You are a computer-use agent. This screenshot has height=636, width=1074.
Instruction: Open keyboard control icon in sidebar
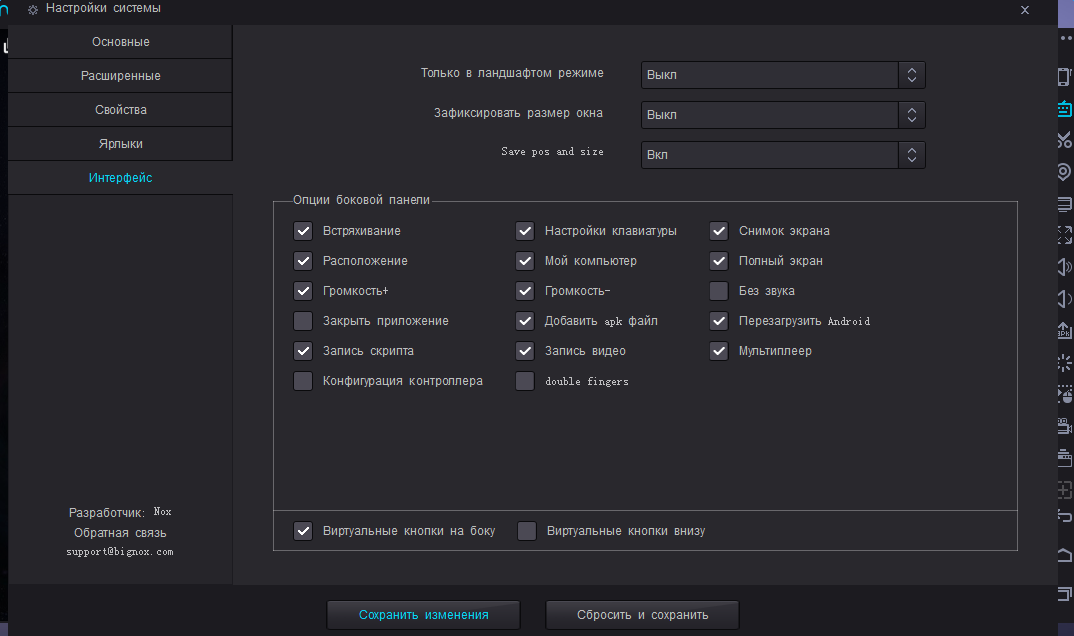click(x=1064, y=109)
